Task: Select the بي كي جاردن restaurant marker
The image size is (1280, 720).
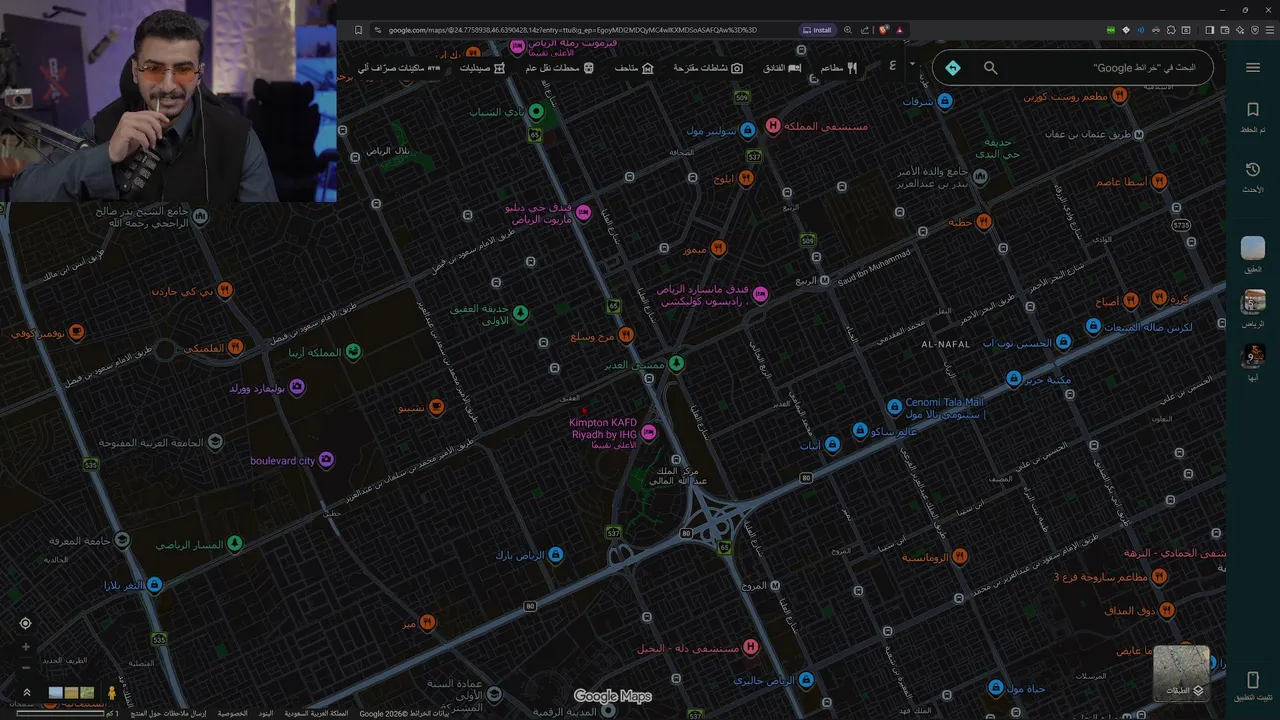Action: click(225, 290)
